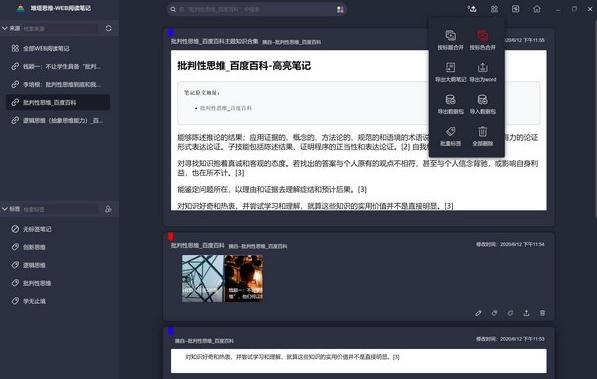Click first tag icon on image note toolbar

[494, 313]
